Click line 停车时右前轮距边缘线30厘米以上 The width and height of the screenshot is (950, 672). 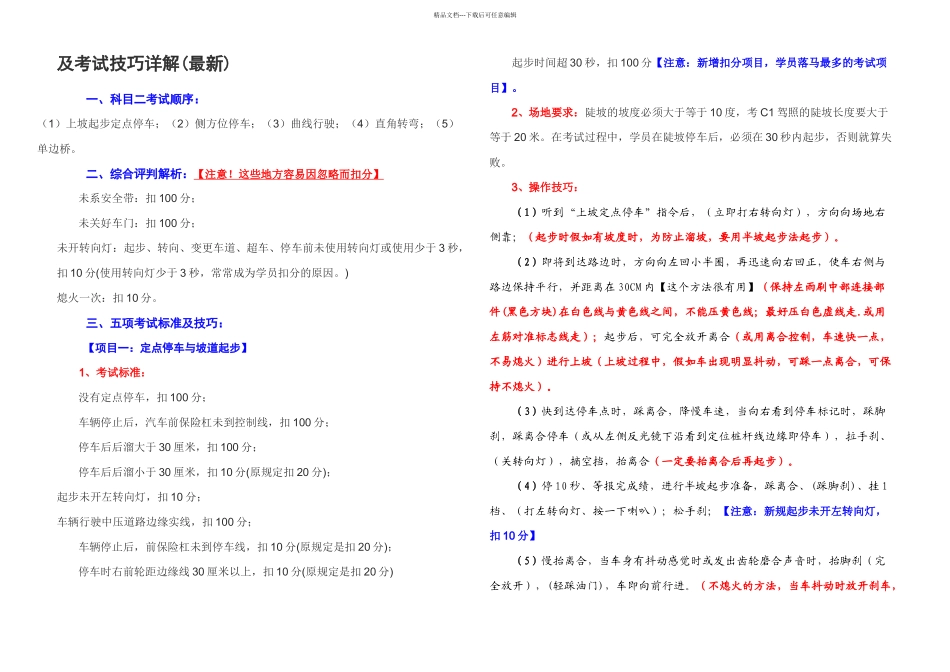coord(236,571)
